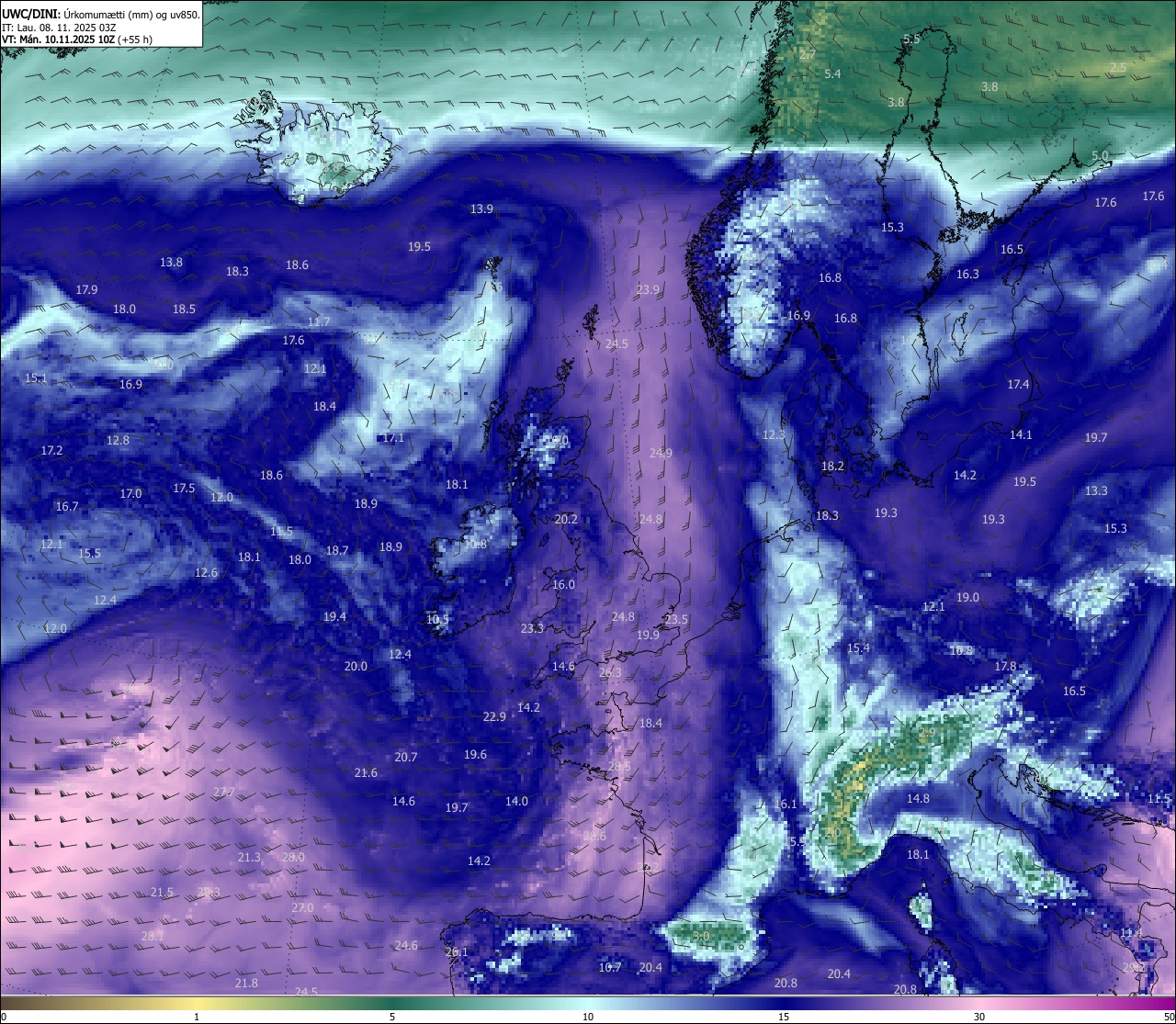Click the colour scale tick label '30'
Image resolution: width=1176 pixels, height=1024 pixels.
[x=979, y=1017]
